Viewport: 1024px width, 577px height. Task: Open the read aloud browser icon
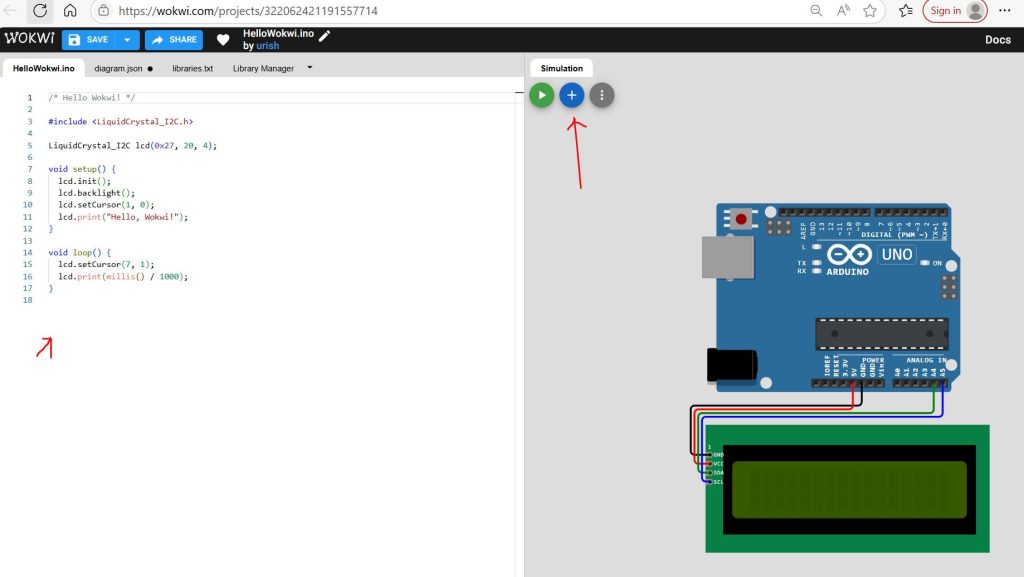843,10
